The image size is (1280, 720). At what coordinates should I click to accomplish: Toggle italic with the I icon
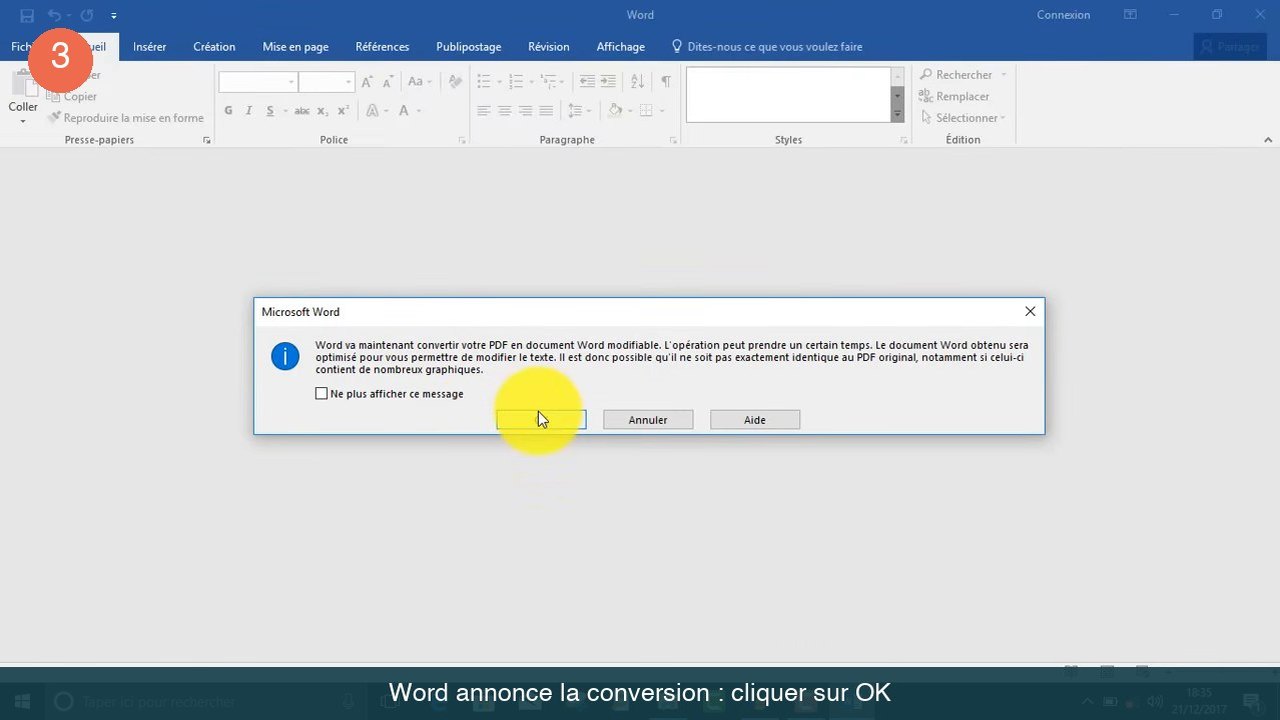pos(249,111)
